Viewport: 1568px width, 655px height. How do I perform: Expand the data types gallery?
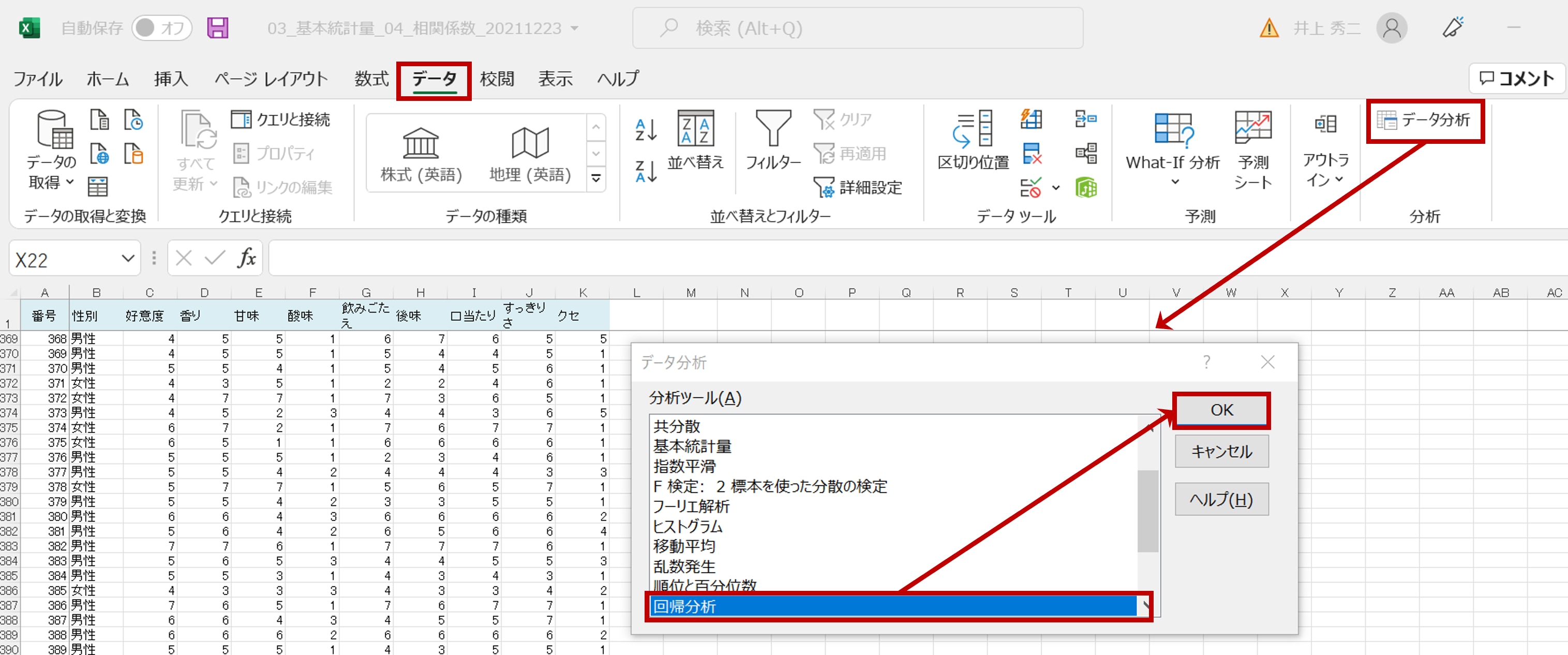click(596, 178)
